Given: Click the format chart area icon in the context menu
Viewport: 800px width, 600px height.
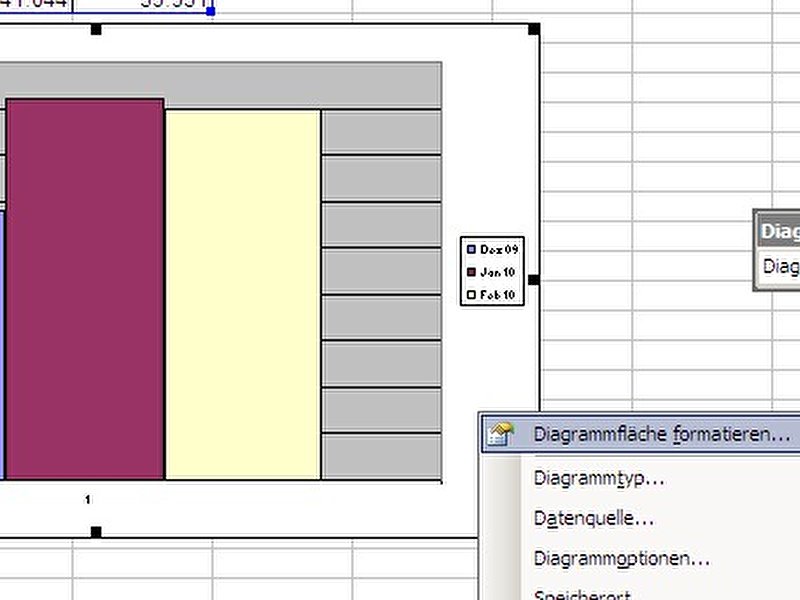Looking at the screenshot, I should (499, 434).
